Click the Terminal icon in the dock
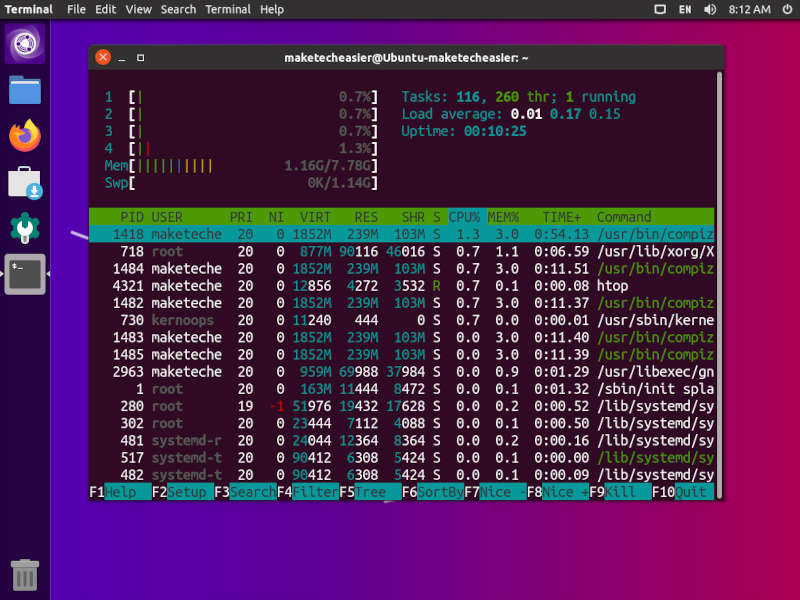This screenshot has height=600, width=800. (x=24, y=274)
